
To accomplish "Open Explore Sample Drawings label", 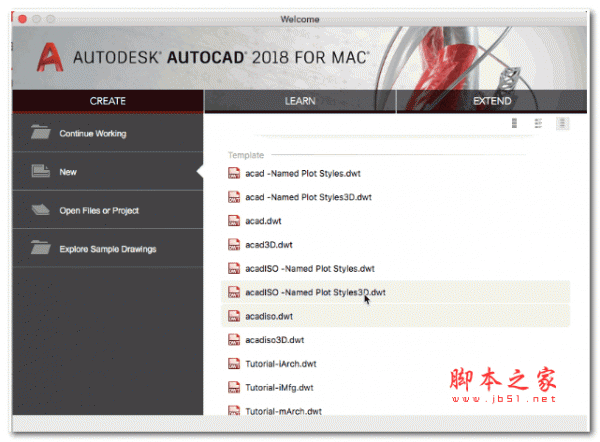I will coord(108,249).
